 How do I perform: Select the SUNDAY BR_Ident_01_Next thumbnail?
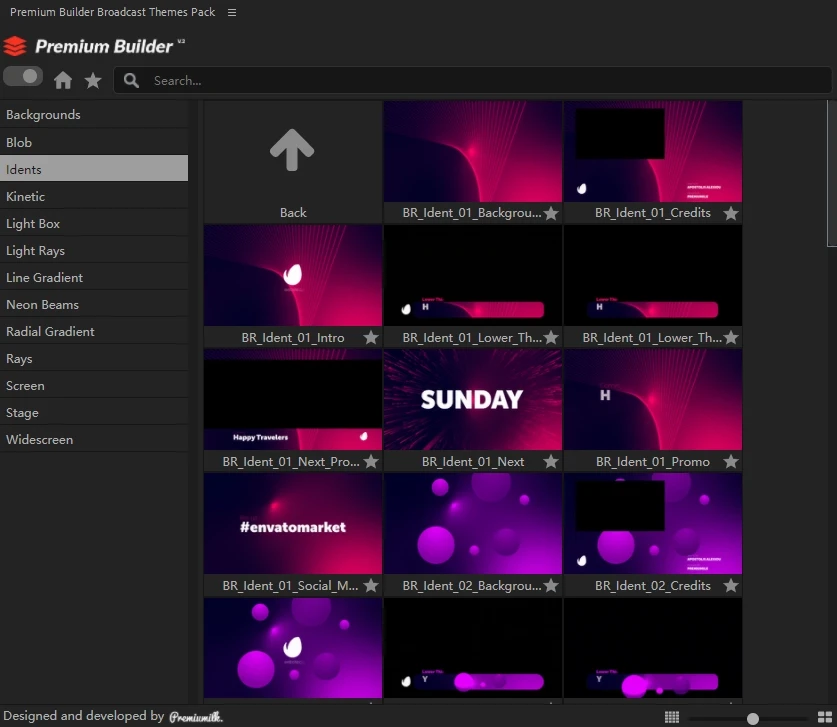pyautogui.click(x=473, y=399)
